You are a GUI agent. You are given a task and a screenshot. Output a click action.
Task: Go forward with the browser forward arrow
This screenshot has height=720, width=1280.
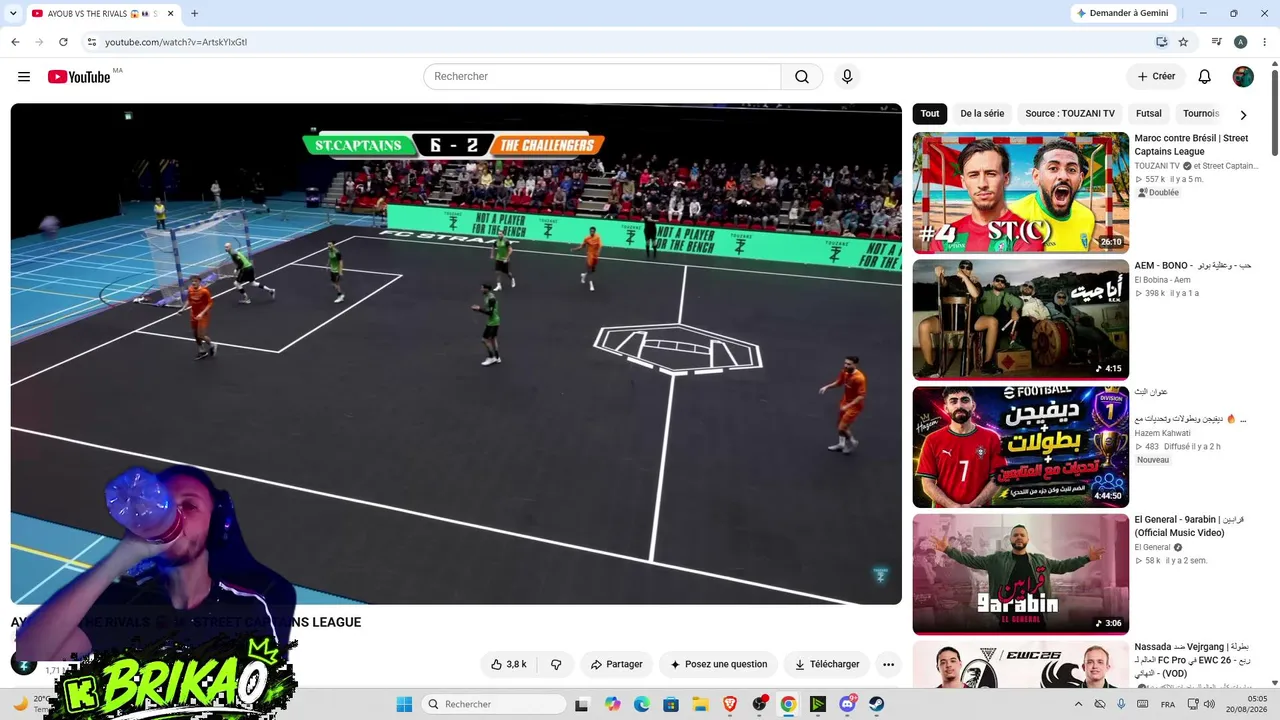point(39,42)
